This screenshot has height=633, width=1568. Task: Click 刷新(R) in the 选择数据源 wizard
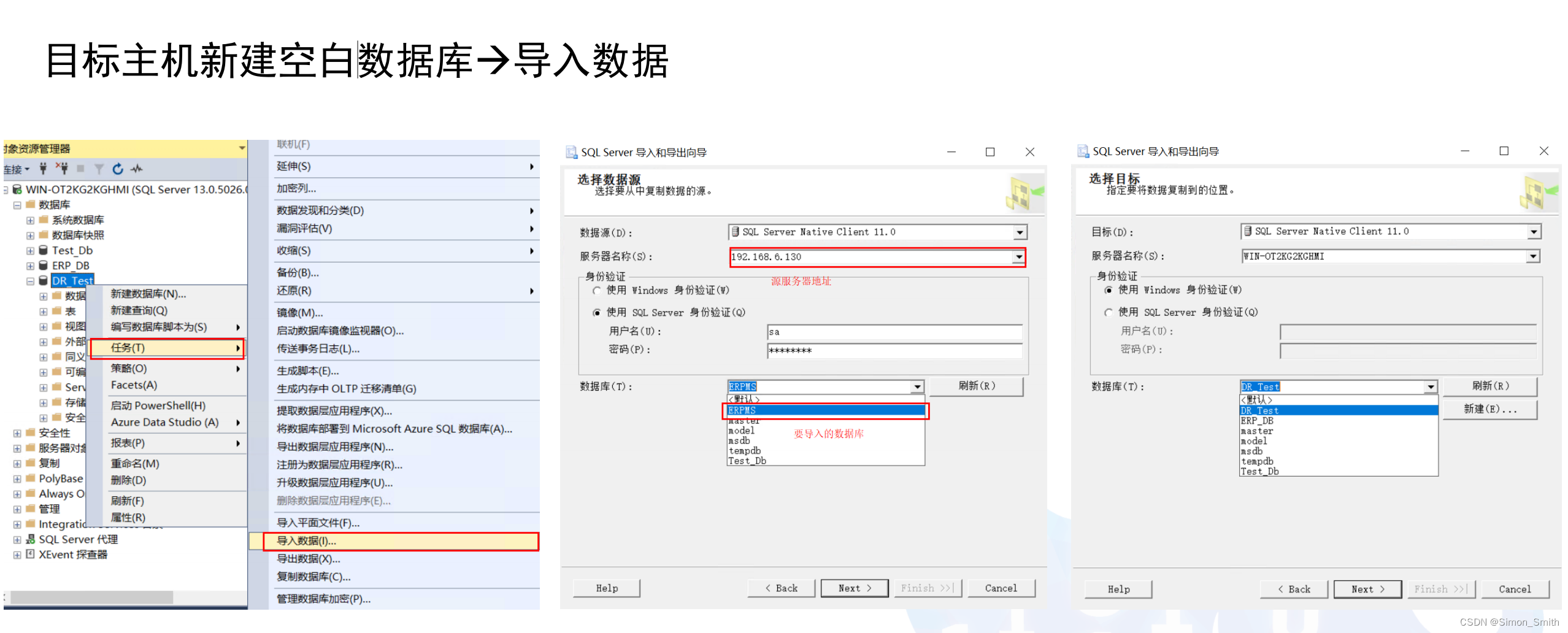pyautogui.click(x=977, y=386)
